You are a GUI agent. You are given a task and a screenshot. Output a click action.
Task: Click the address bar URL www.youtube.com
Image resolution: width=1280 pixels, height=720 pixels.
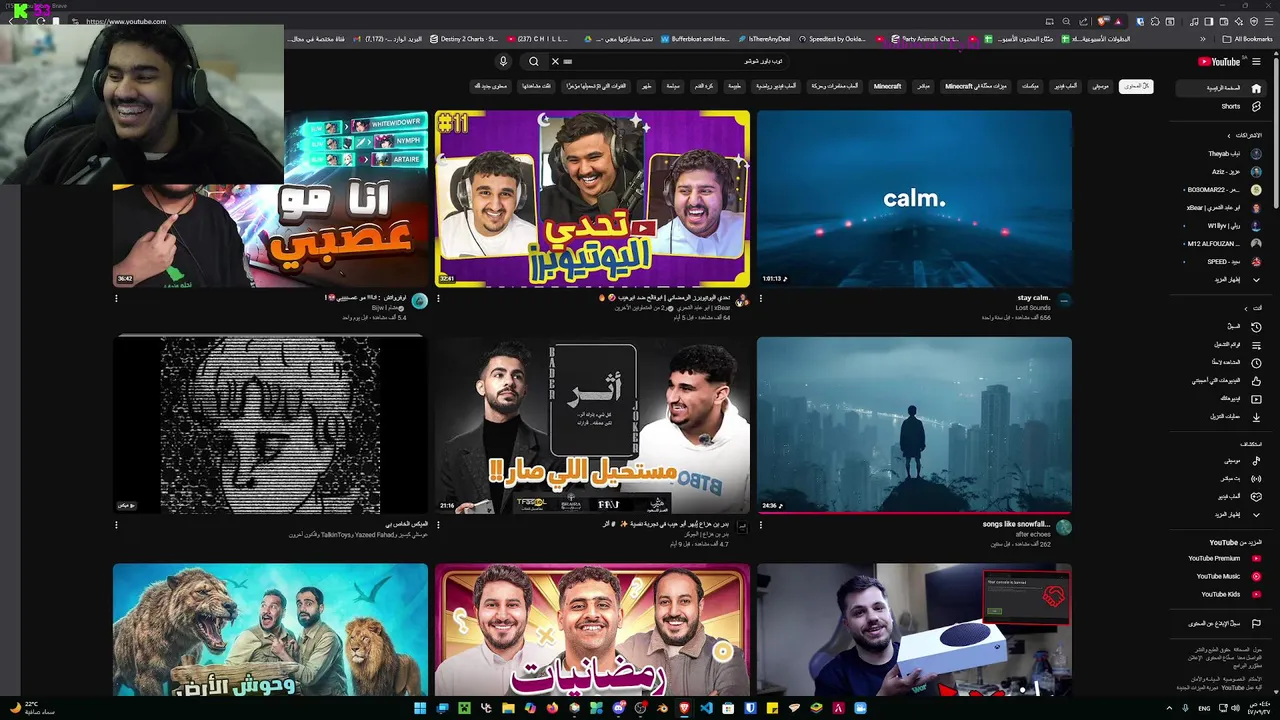126,21
